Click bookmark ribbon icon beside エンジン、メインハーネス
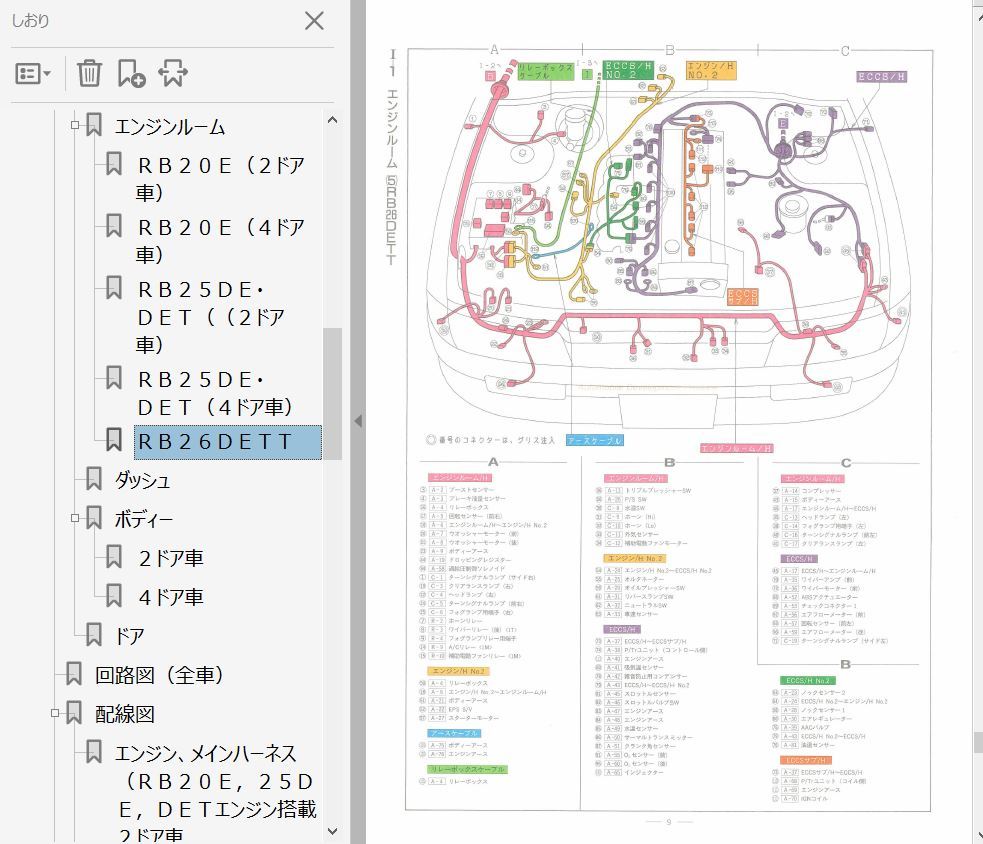This screenshot has height=844, width=983. click(93, 751)
